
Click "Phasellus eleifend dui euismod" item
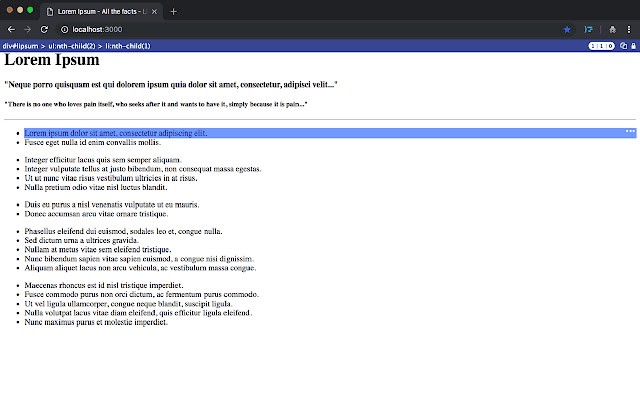coord(124,231)
